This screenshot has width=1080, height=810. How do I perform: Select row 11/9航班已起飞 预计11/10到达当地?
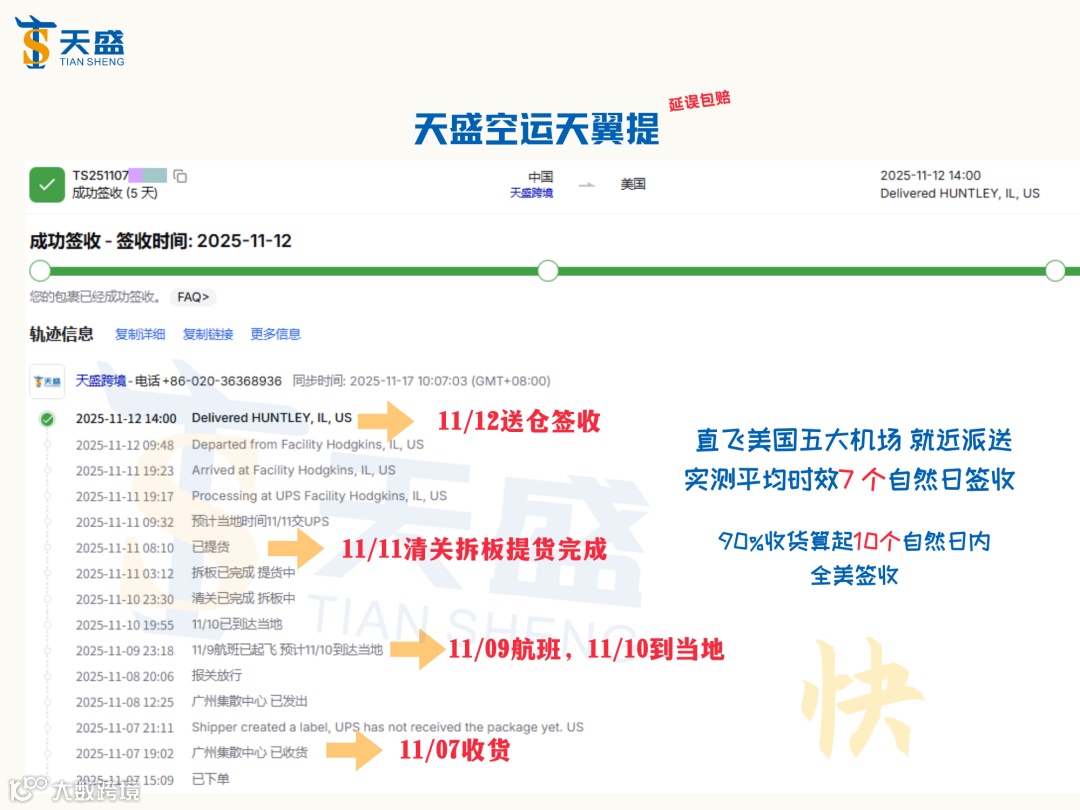click(229, 650)
